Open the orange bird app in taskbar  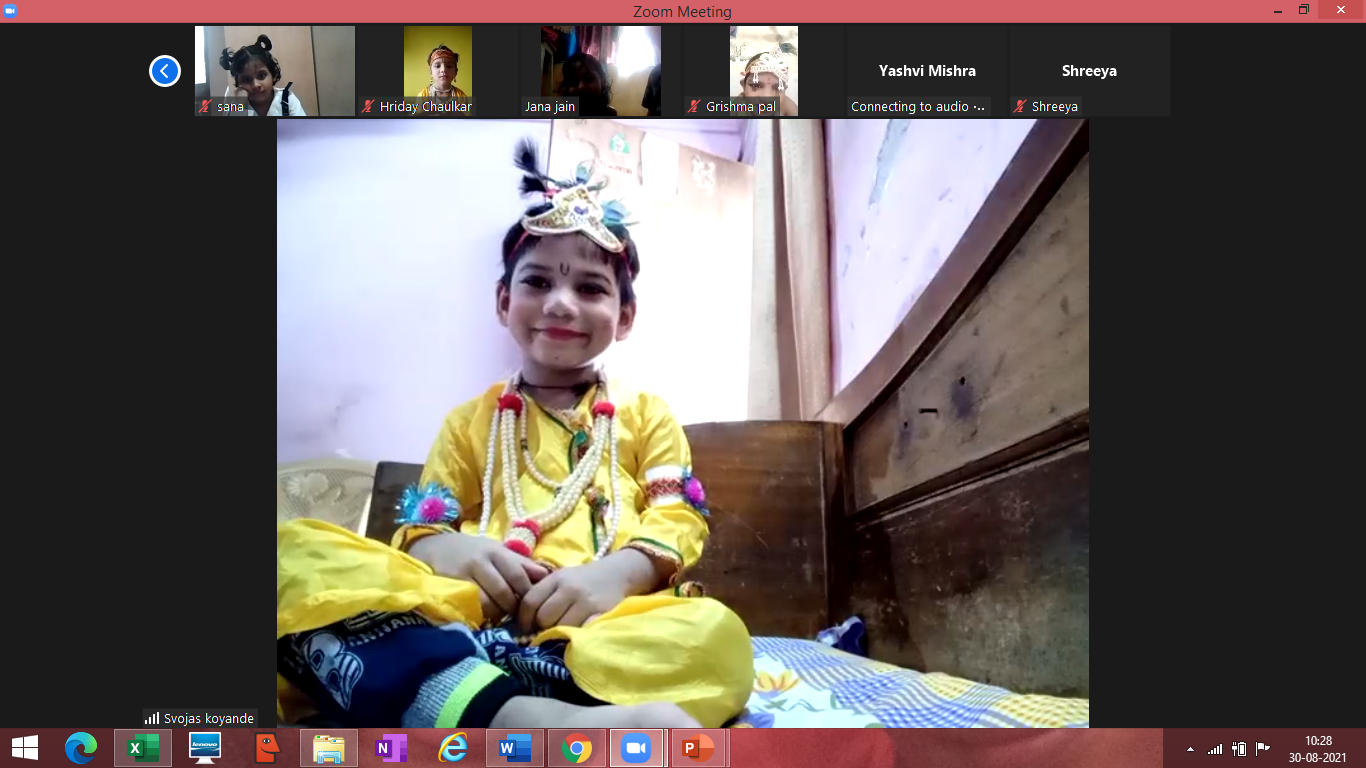267,748
